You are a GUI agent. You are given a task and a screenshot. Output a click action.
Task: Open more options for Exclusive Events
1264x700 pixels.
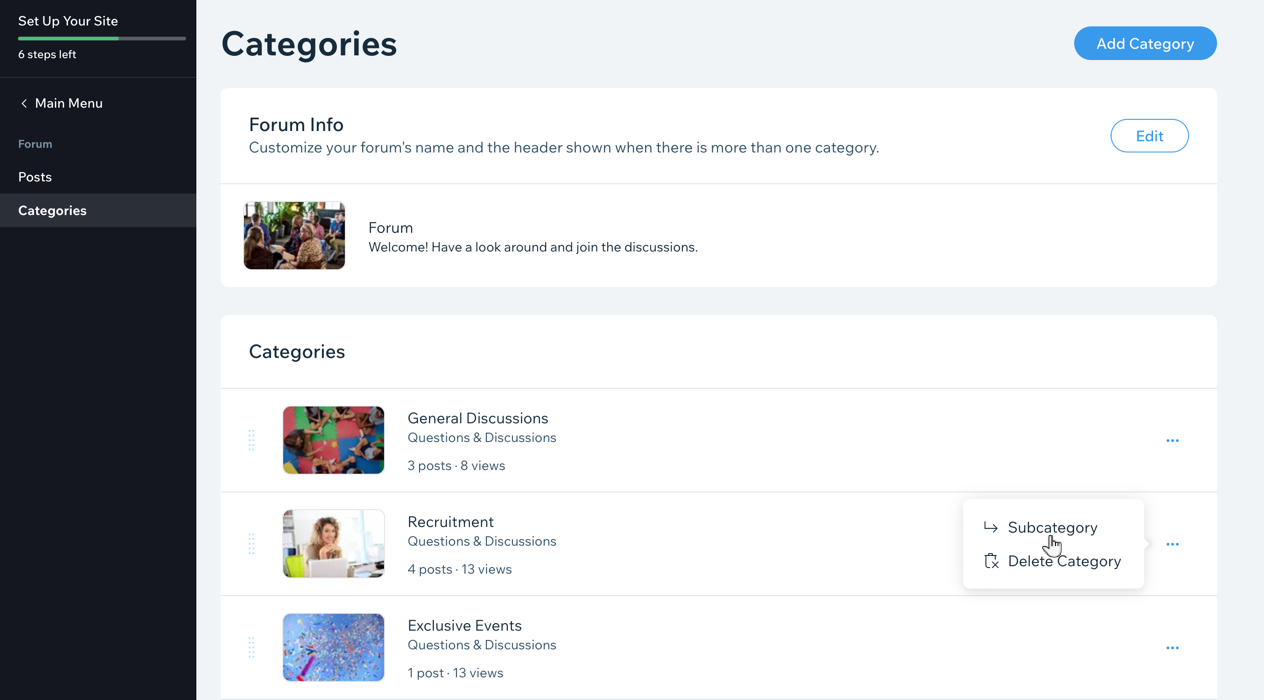1172,648
